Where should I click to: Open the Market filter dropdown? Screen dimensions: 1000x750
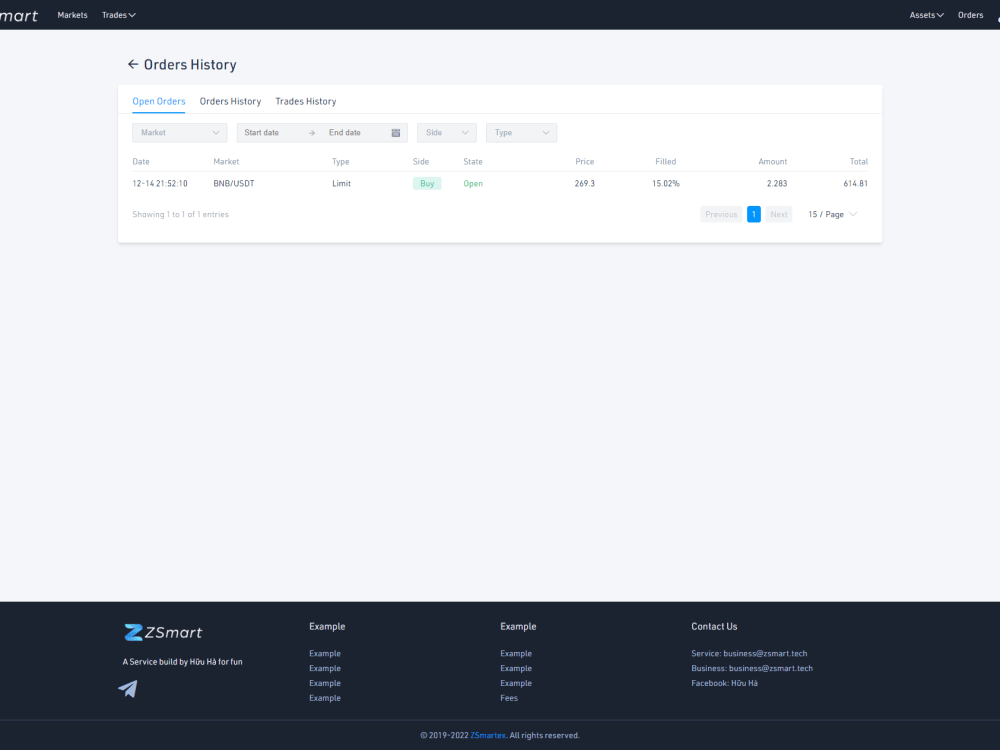[179, 133]
